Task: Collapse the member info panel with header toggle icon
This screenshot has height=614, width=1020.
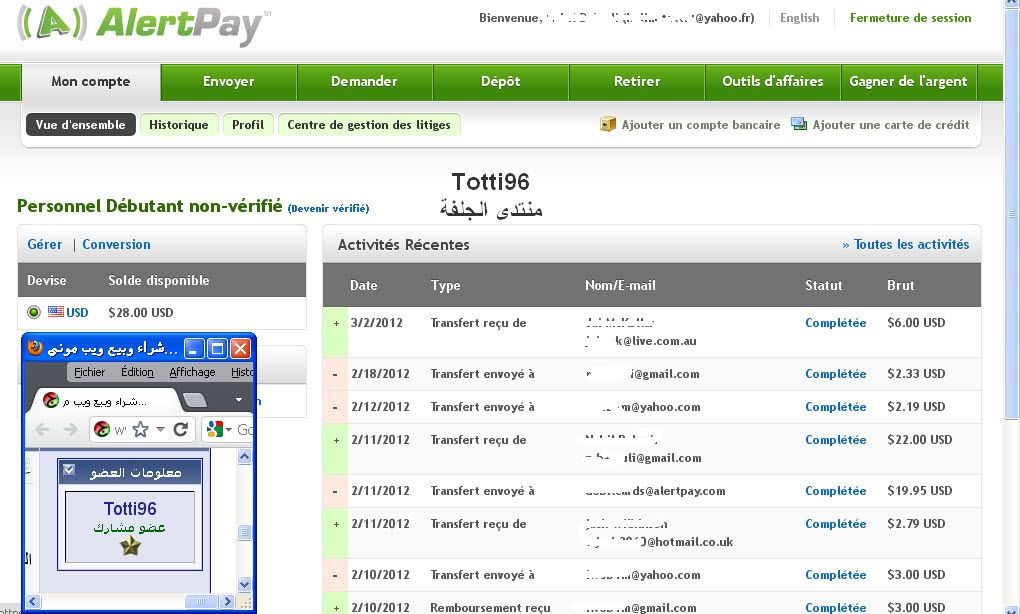Action: [x=69, y=470]
